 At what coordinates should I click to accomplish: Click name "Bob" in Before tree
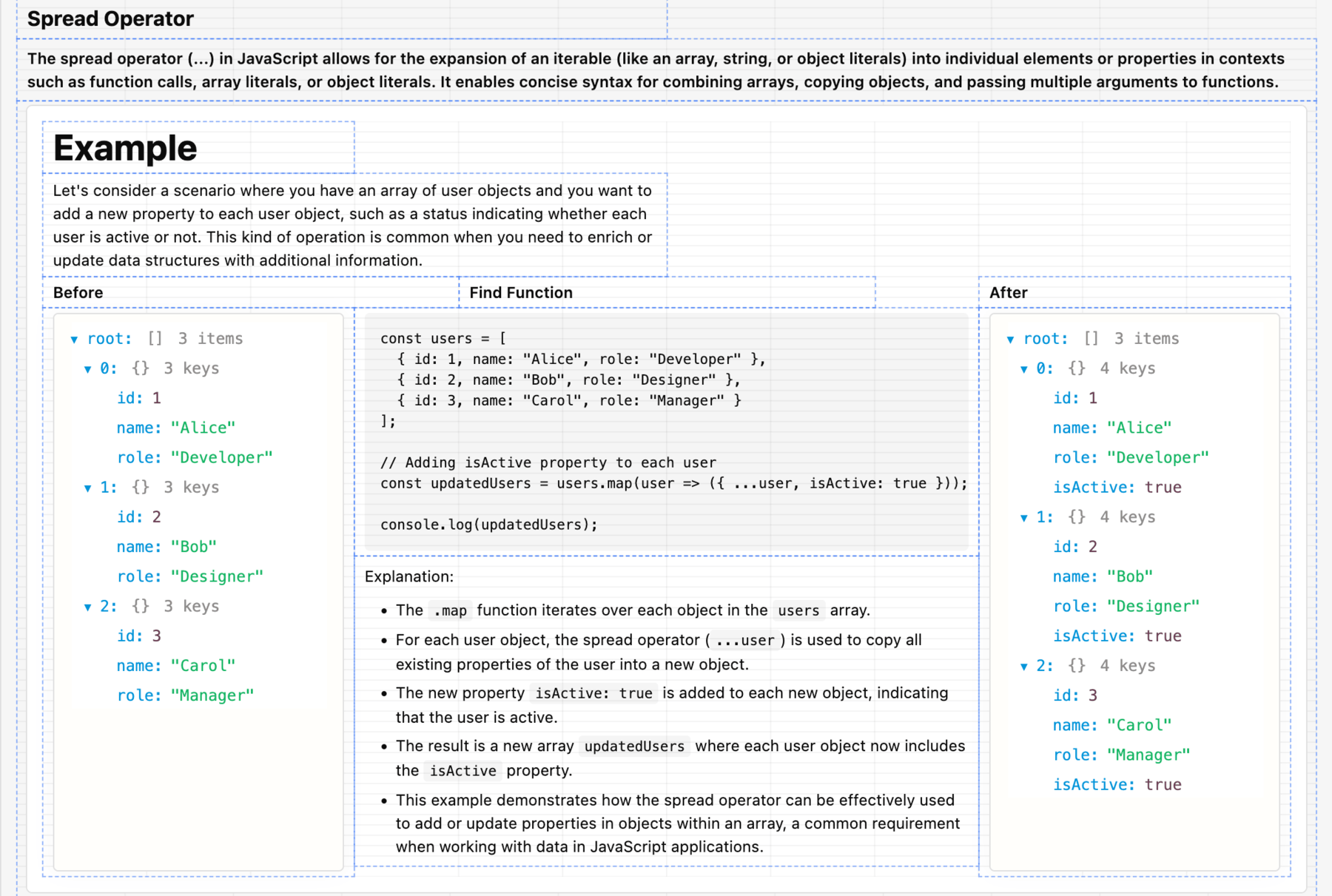(166, 547)
